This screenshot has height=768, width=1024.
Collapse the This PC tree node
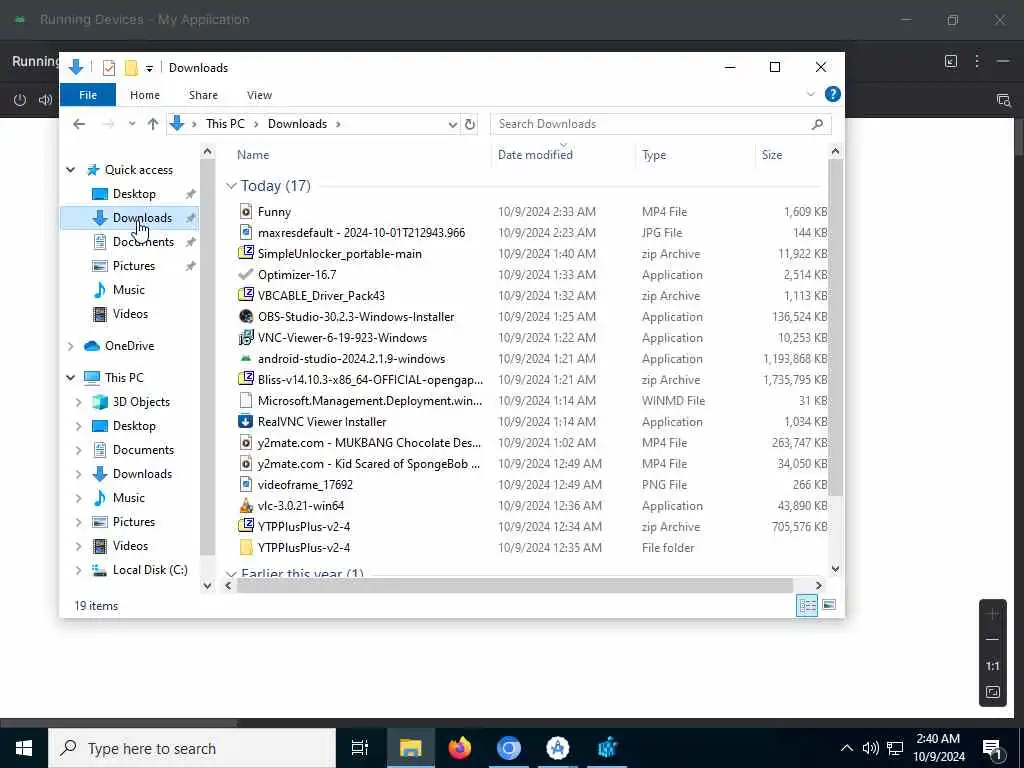tap(71, 377)
